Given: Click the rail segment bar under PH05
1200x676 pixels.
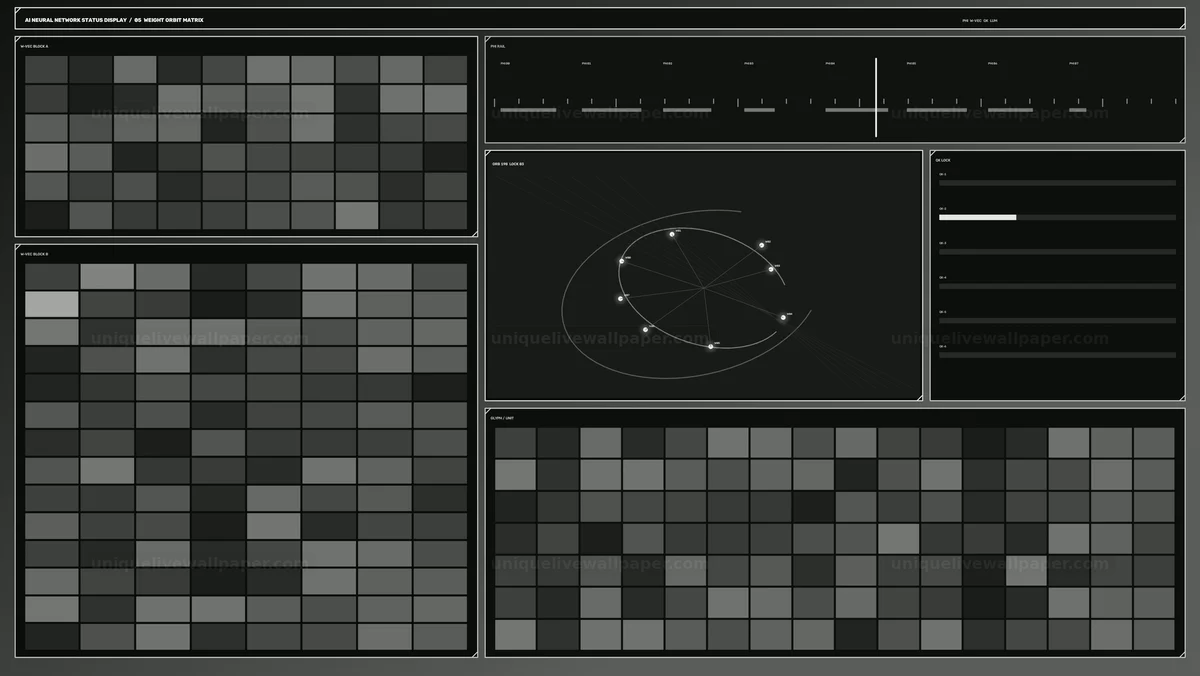Looking at the screenshot, I should tap(936, 110).
